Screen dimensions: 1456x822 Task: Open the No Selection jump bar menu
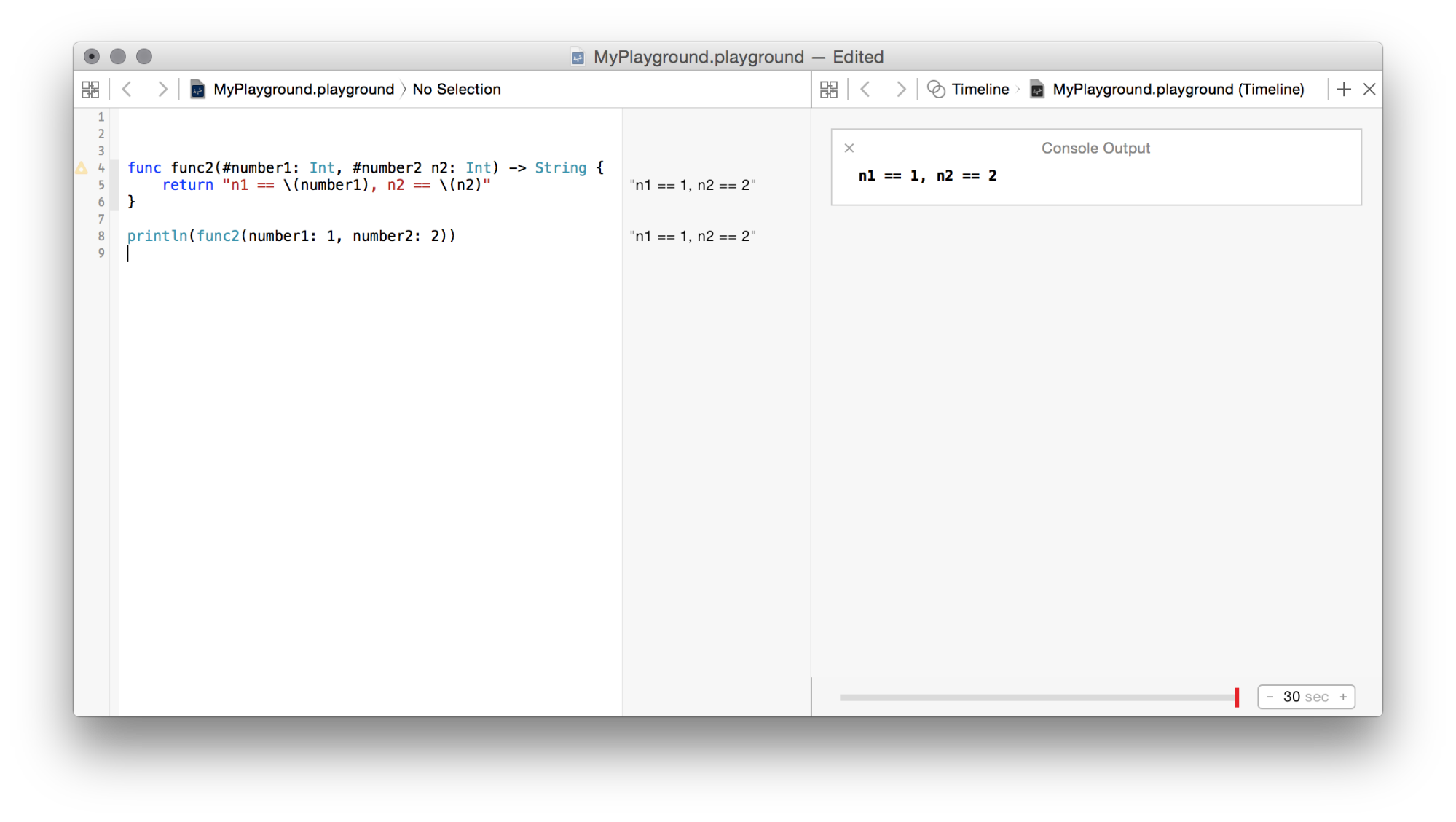[x=457, y=90]
